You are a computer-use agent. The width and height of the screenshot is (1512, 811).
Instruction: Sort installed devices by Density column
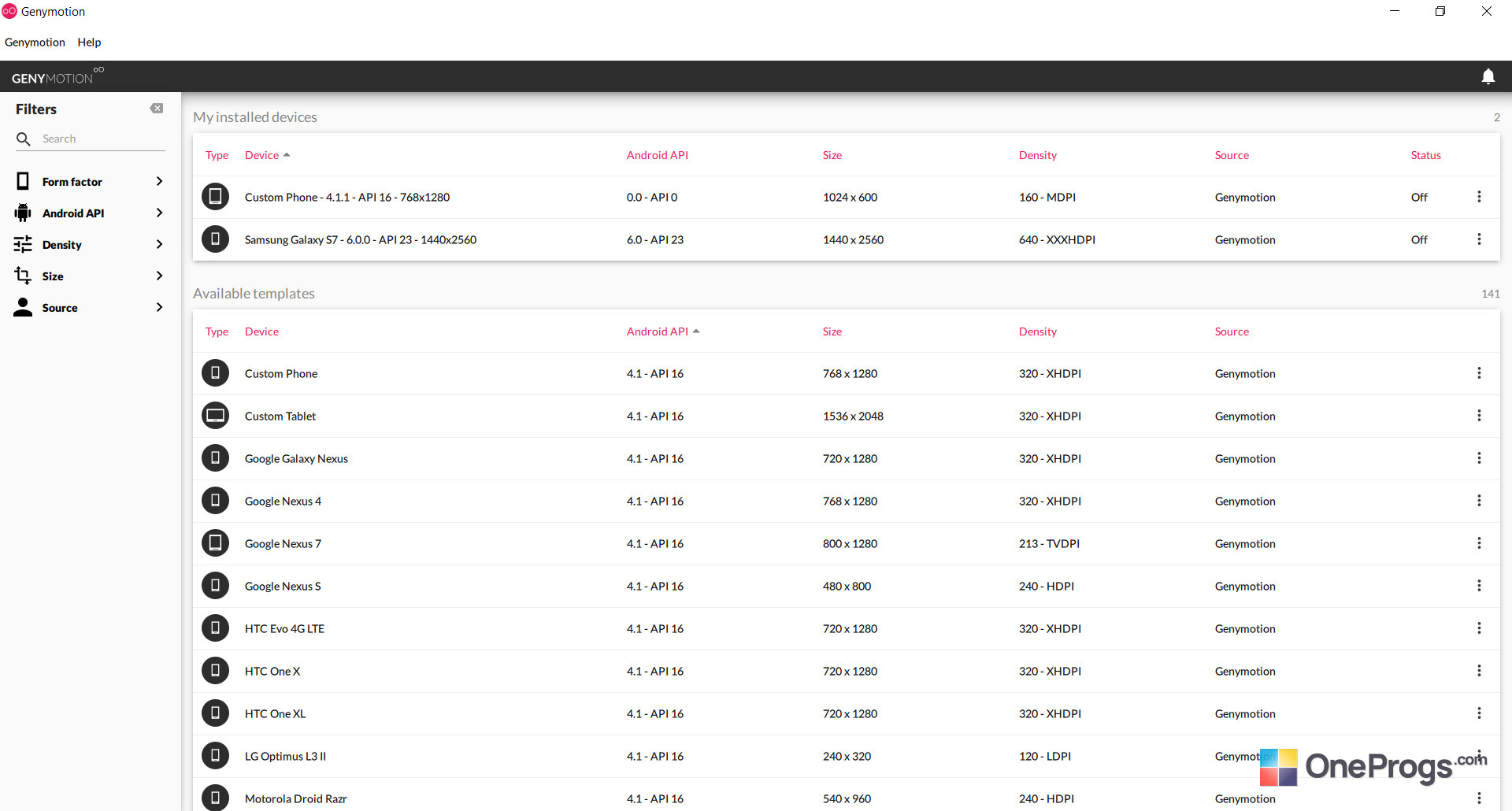click(1038, 155)
